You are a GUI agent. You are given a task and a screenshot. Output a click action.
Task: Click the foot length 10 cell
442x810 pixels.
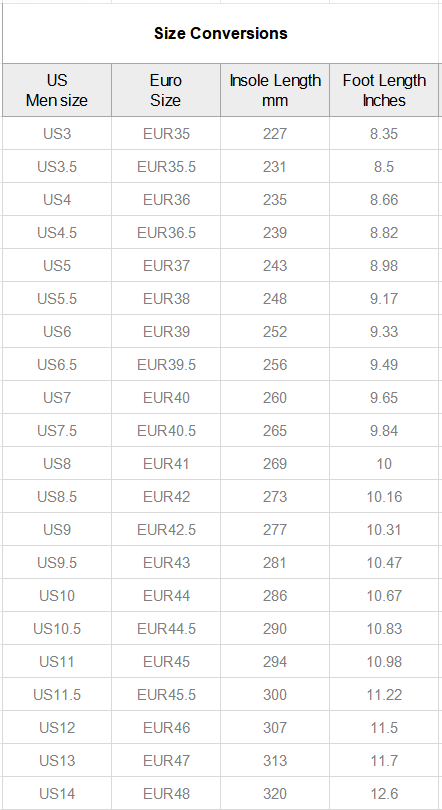pos(384,463)
